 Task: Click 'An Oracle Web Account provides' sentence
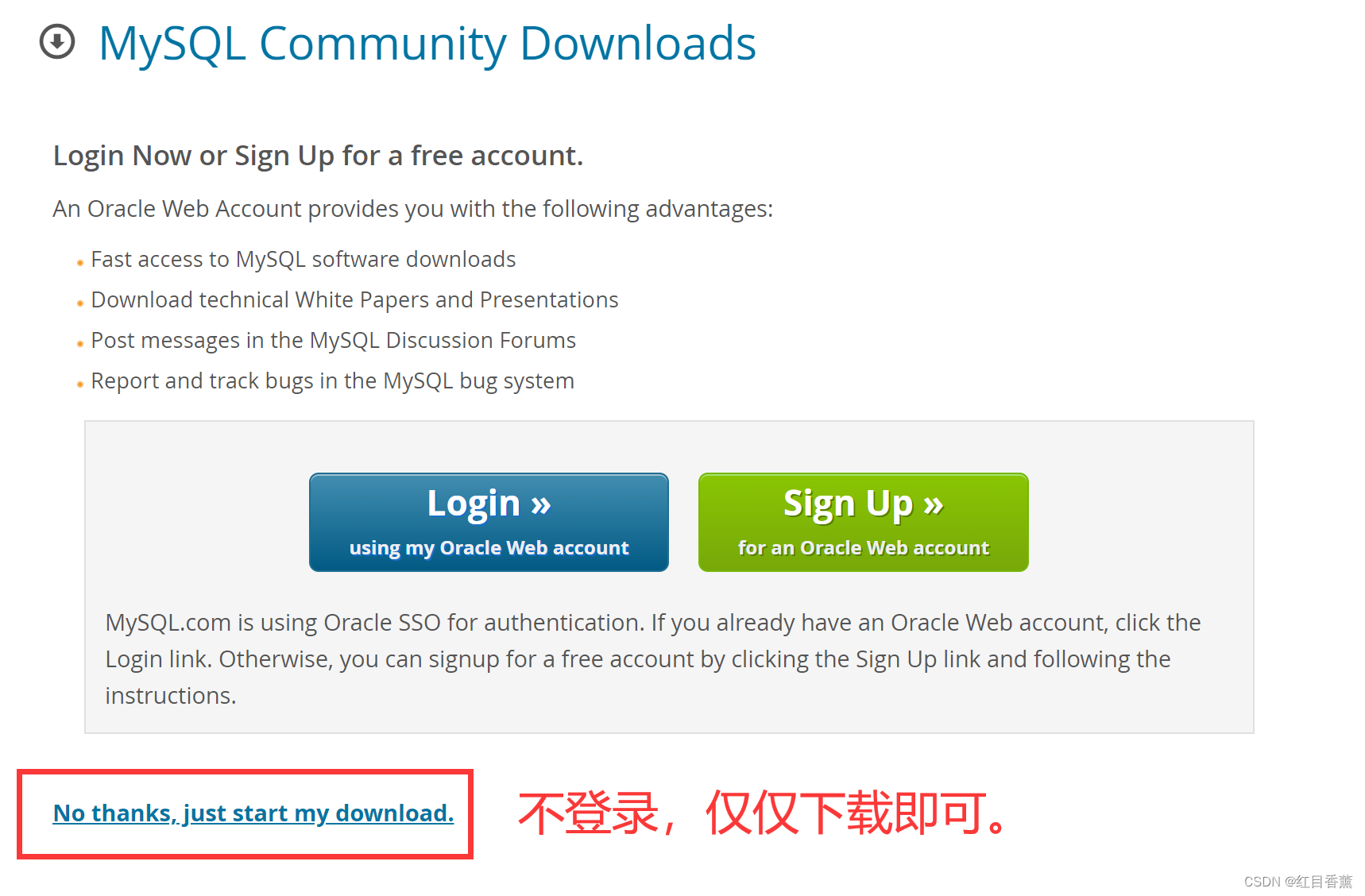pos(413,209)
